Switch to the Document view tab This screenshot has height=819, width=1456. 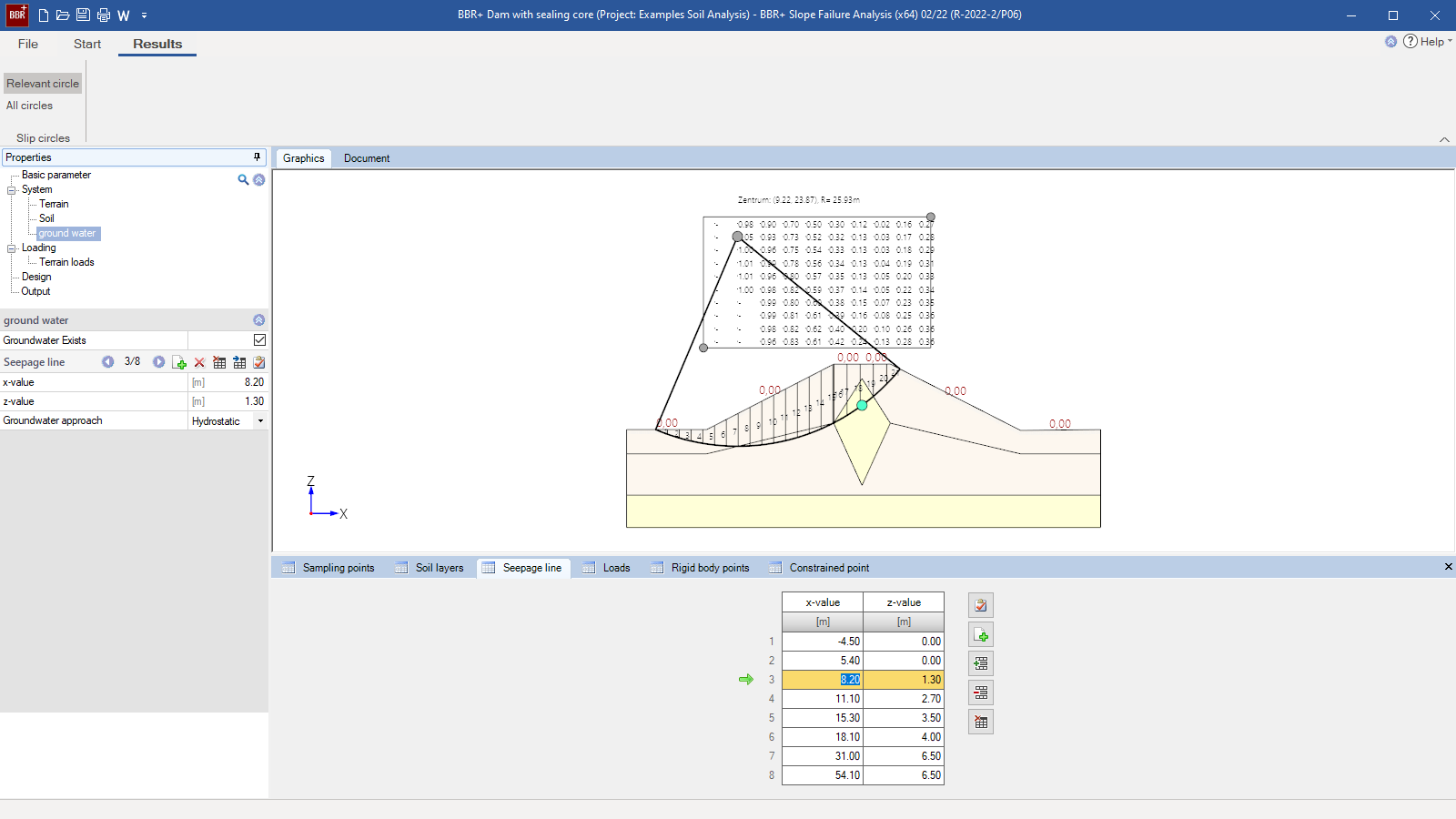(x=367, y=158)
